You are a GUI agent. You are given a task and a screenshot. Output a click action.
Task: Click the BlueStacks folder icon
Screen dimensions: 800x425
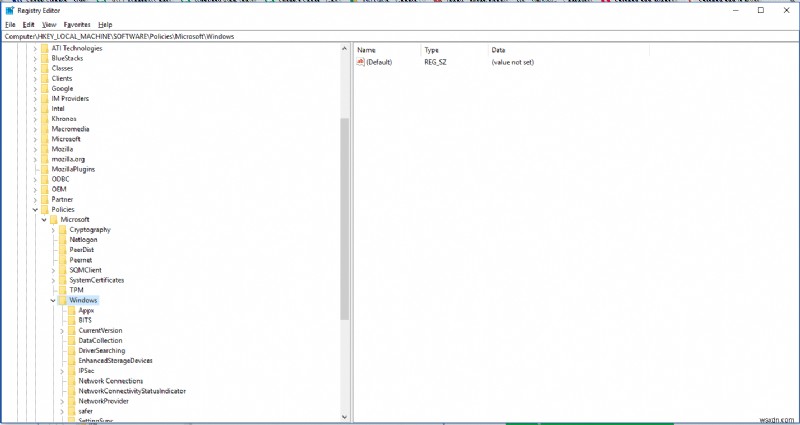pos(44,58)
